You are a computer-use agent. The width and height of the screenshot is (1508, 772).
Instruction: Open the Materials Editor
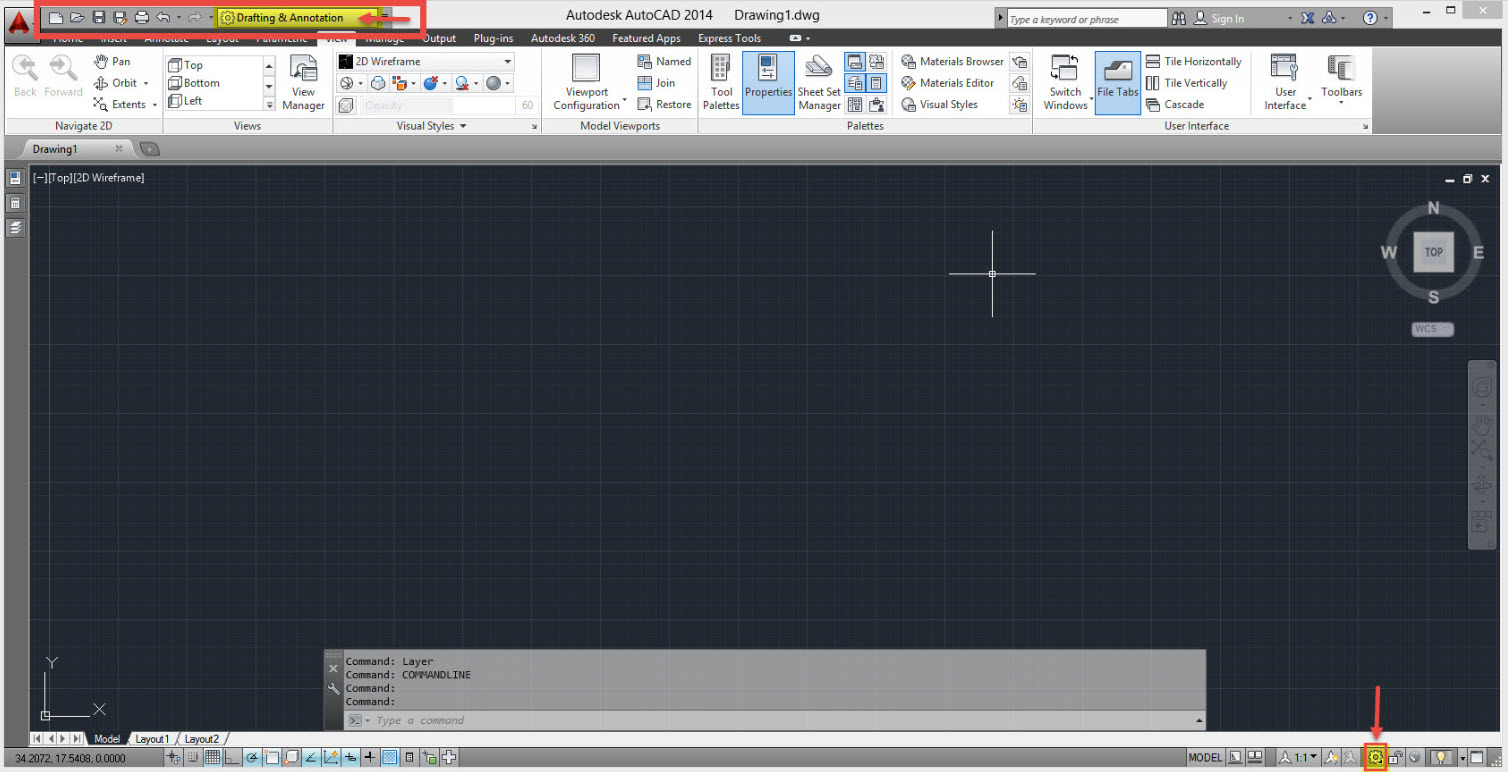948,83
